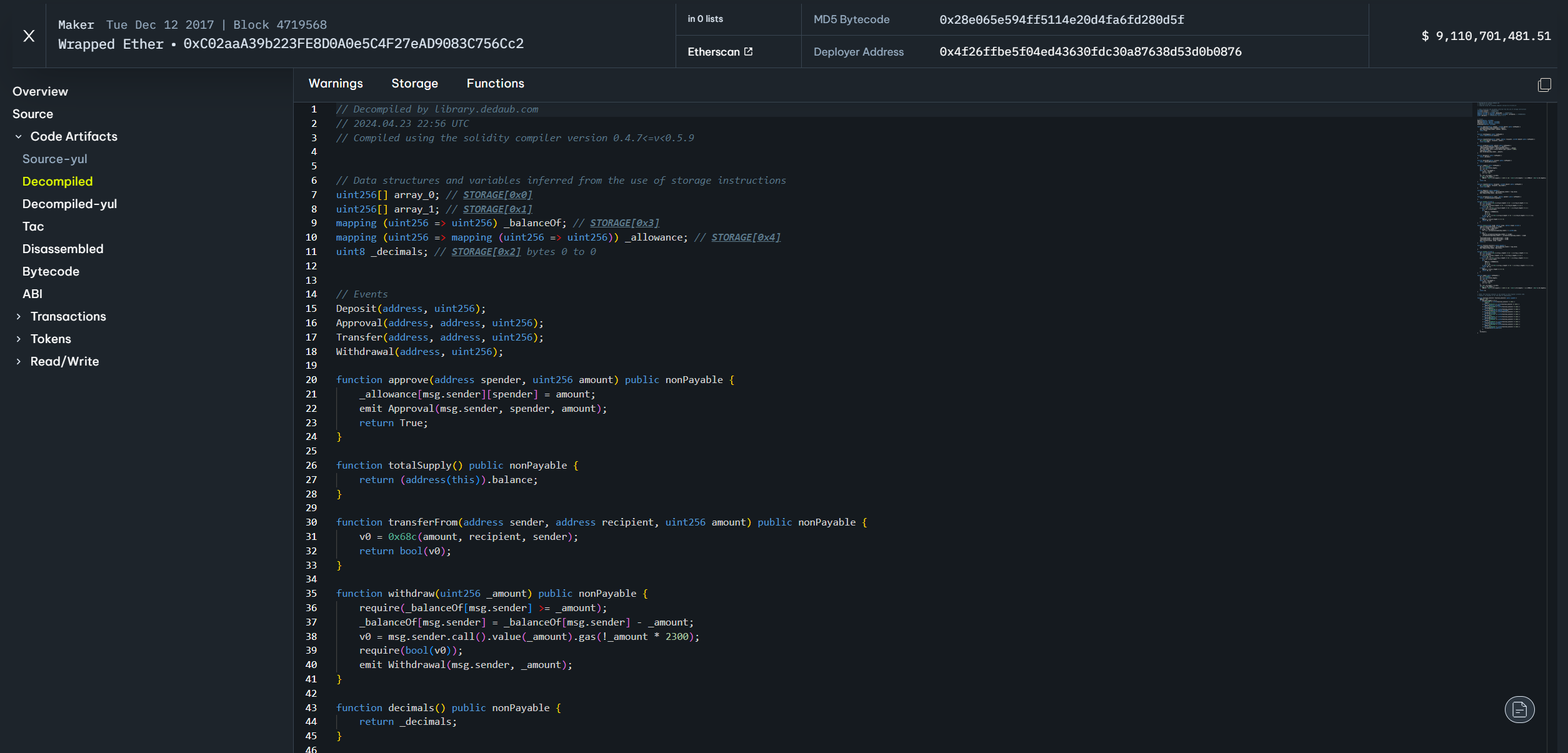Viewport: 1568px width, 753px height.
Task: Follow the STORAGE[0x4] link
Action: click(746, 237)
